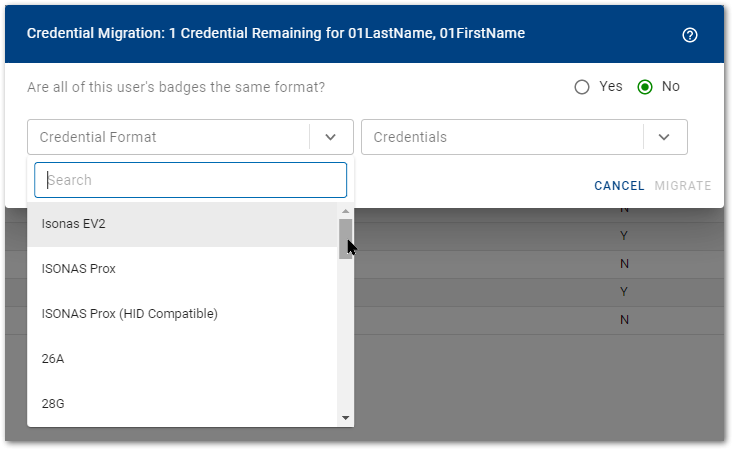Expand the Credentials dropdown chevron
This screenshot has height=450, width=733.
[x=664, y=137]
